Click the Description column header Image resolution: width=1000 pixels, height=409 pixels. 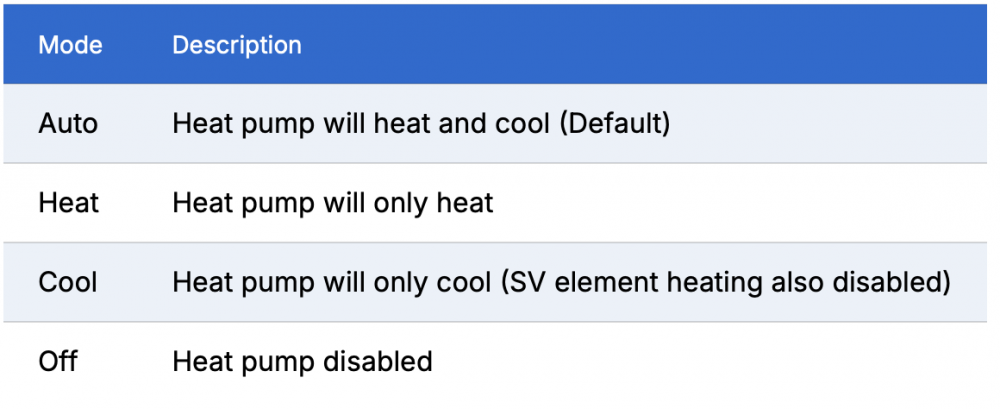click(237, 45)
